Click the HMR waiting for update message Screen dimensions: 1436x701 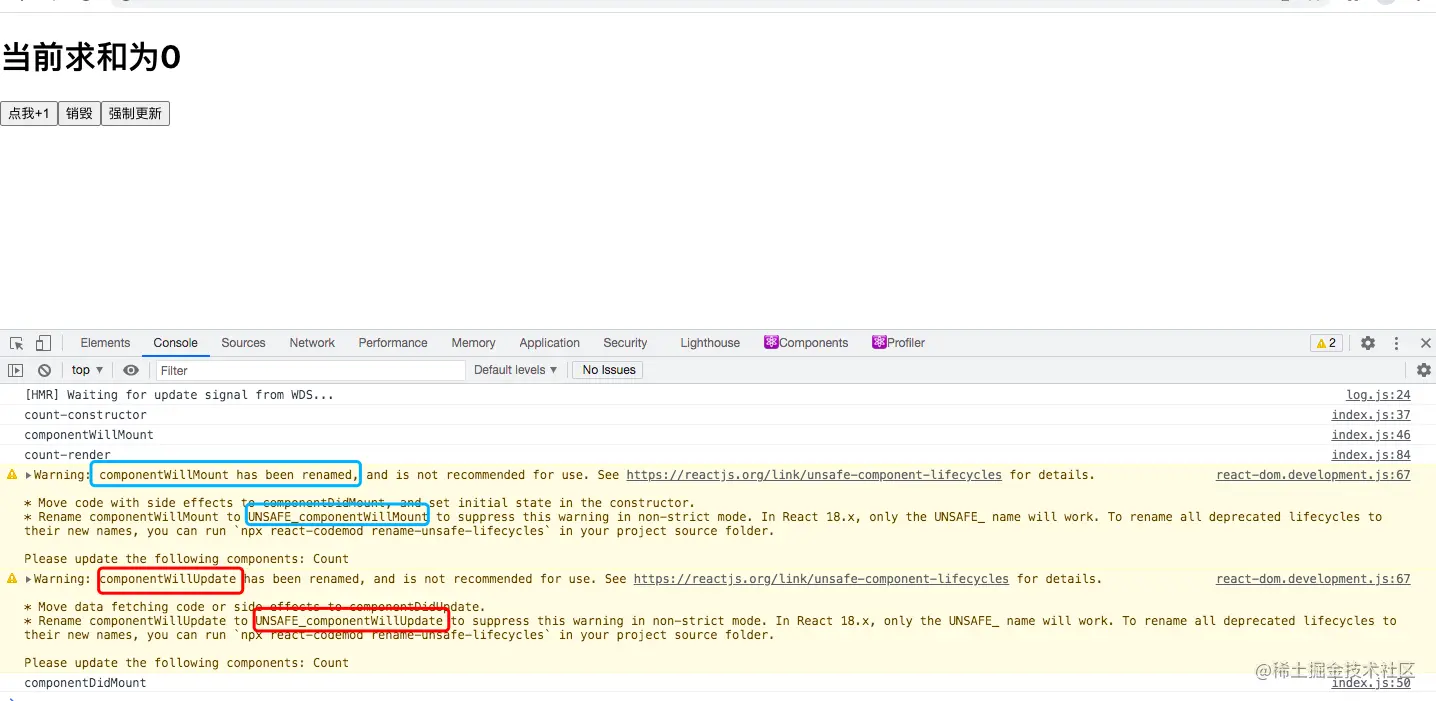click(179, 395)
